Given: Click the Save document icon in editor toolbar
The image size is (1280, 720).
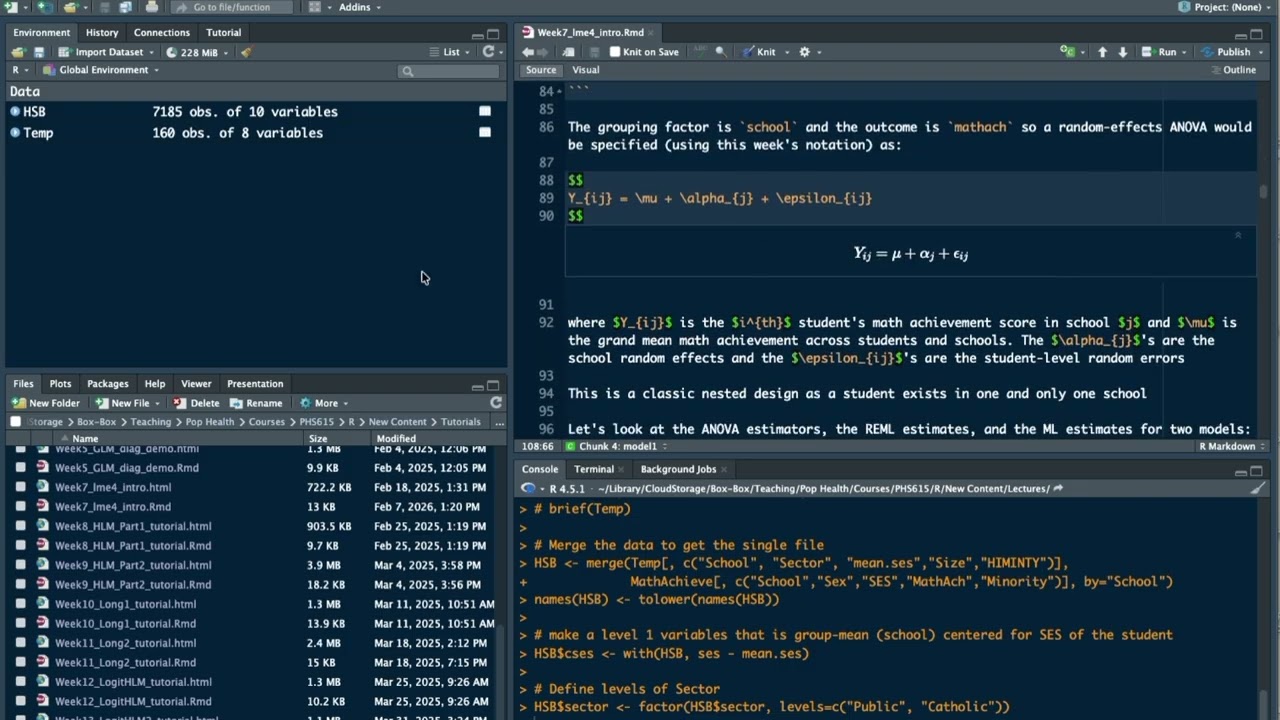Looking at the screenshot, I should pos(594,52).
